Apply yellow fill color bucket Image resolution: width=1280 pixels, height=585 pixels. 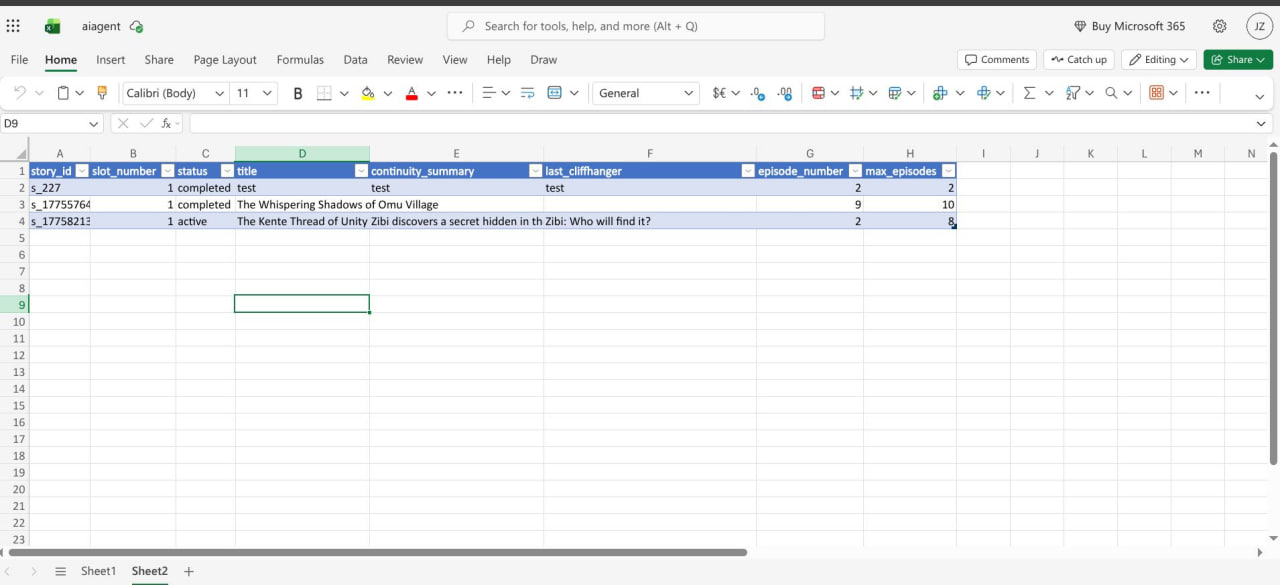[x=367, y=93]
